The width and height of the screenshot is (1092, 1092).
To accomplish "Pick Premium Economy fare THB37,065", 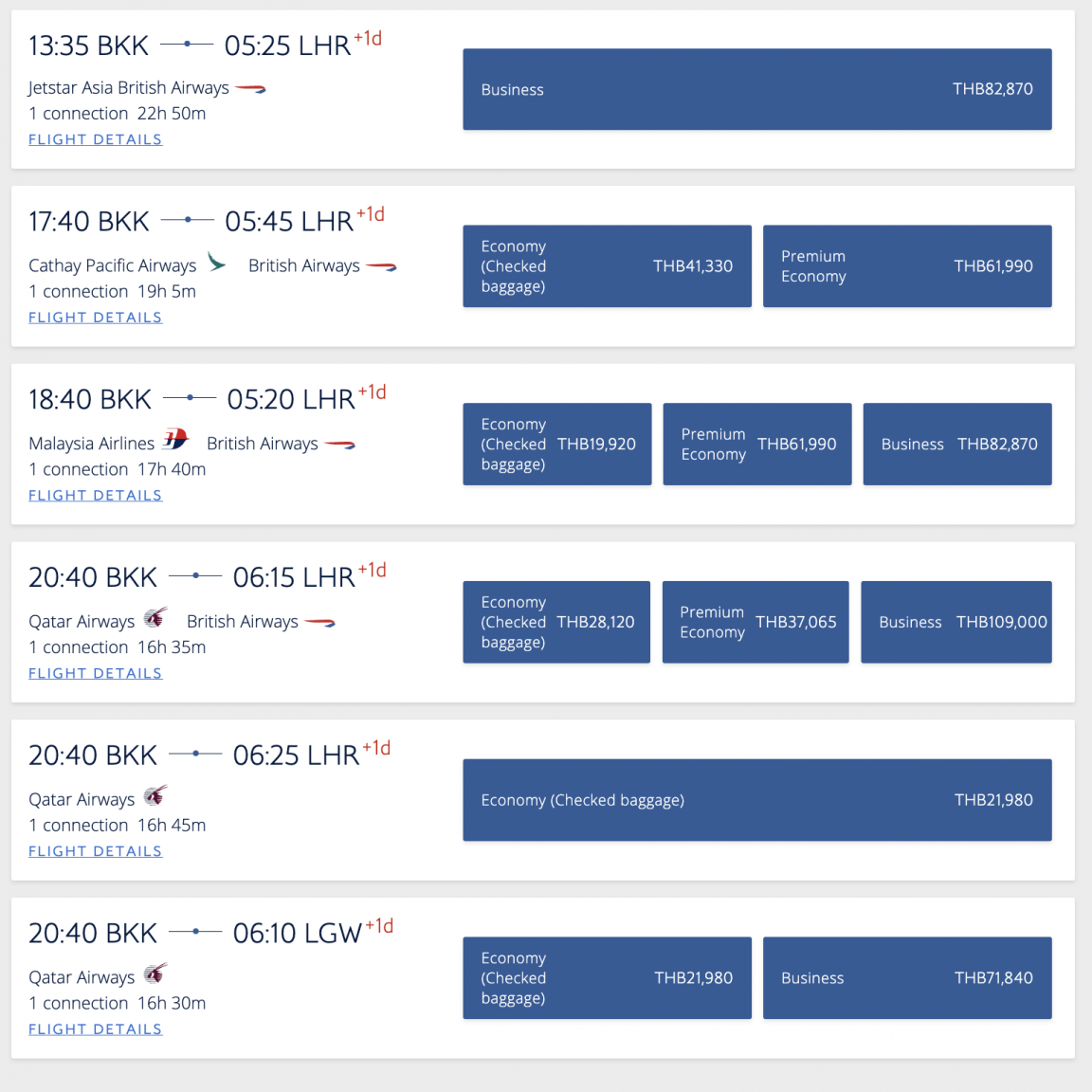I will pos(755,622).
